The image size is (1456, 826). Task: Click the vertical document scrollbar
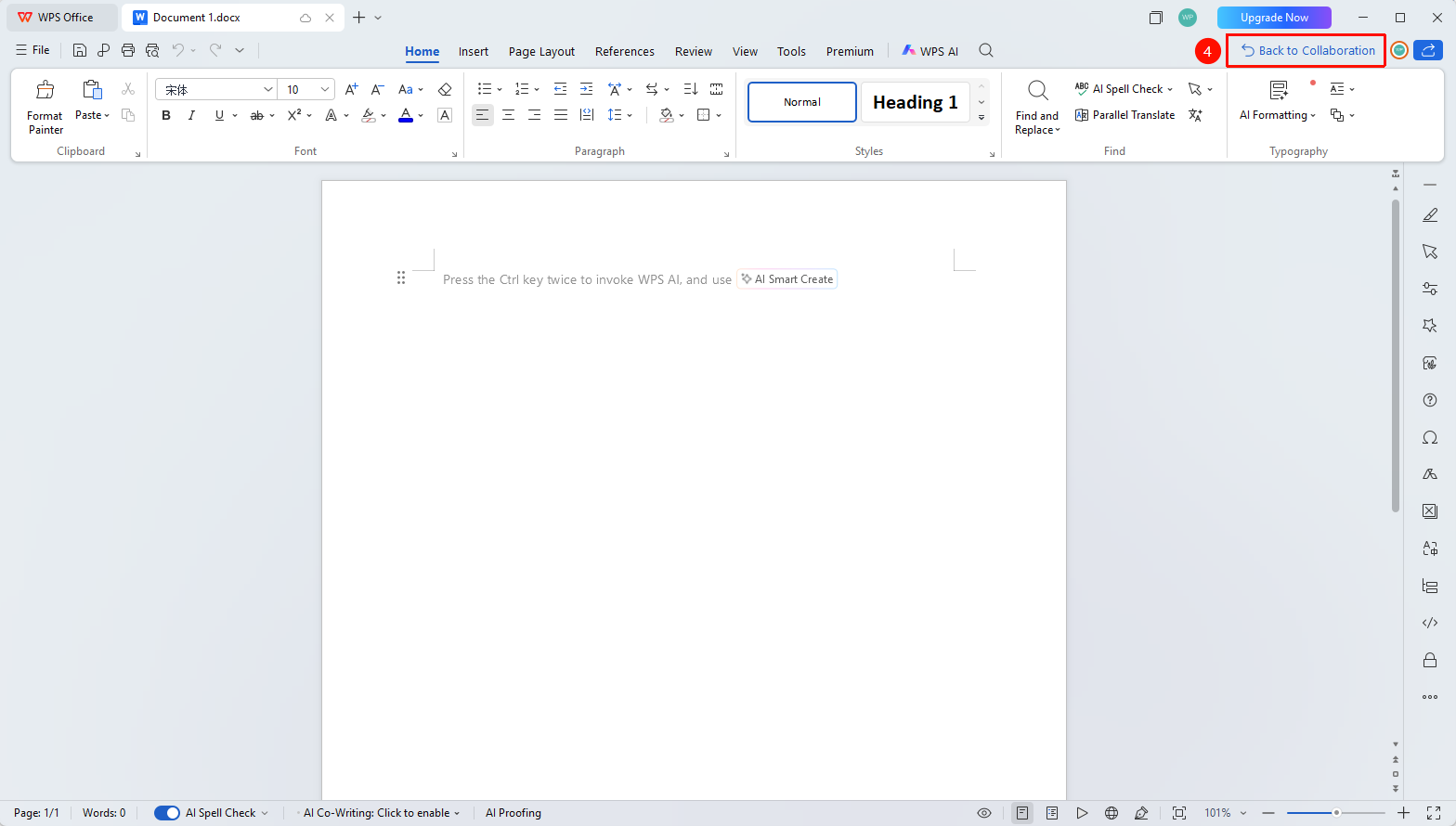[x=1396, y=355]
